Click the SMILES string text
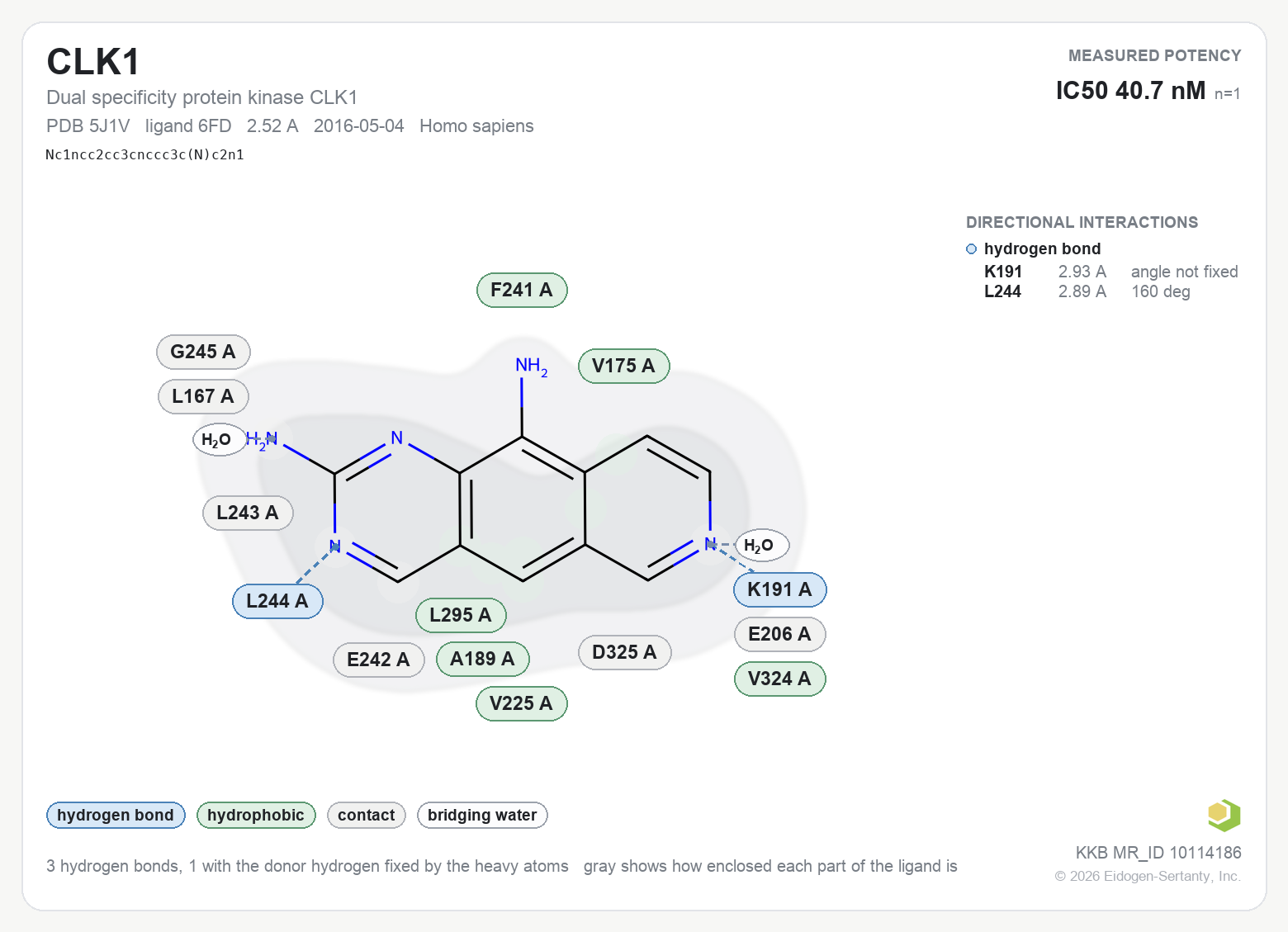This screenshot has width=1288, height=932. [144, 154]
